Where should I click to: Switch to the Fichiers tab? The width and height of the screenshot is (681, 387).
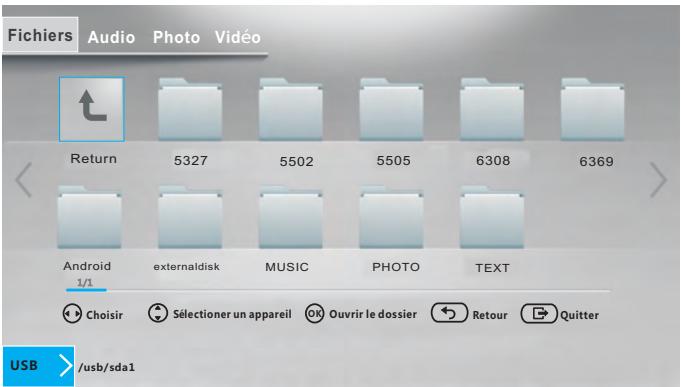tap(40, 35)
